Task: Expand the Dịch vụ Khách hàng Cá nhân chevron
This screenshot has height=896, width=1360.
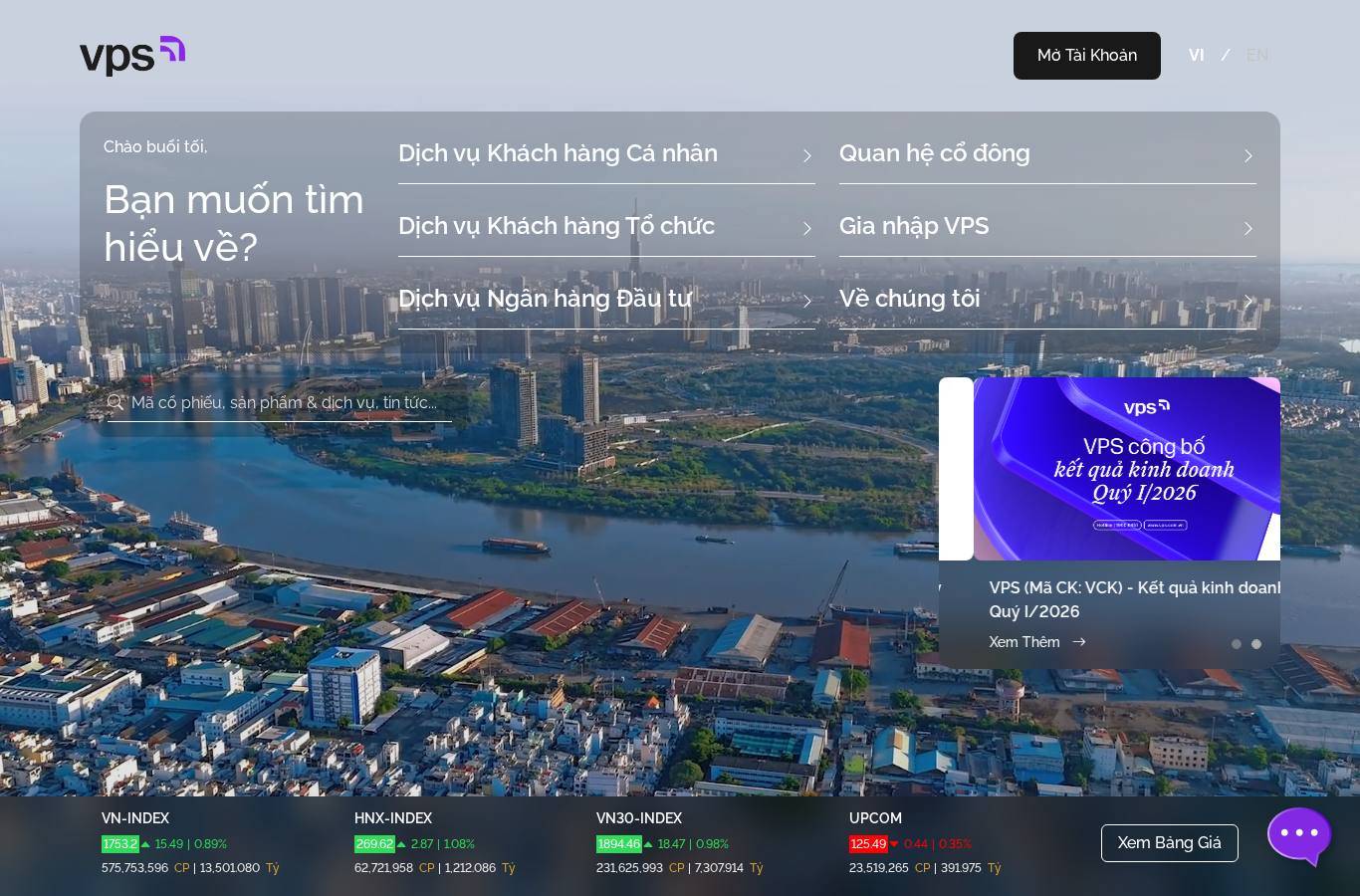Action: click(807, 155)
